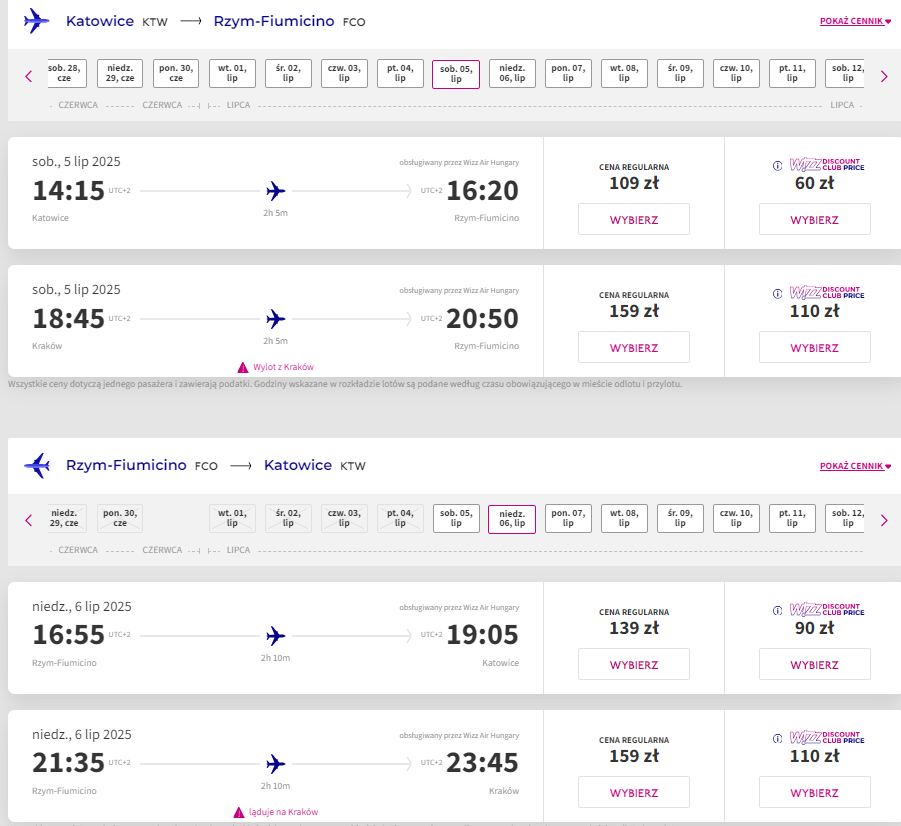Show next dates for Katowice to Rzym-Fiumicino

[884, 76]
